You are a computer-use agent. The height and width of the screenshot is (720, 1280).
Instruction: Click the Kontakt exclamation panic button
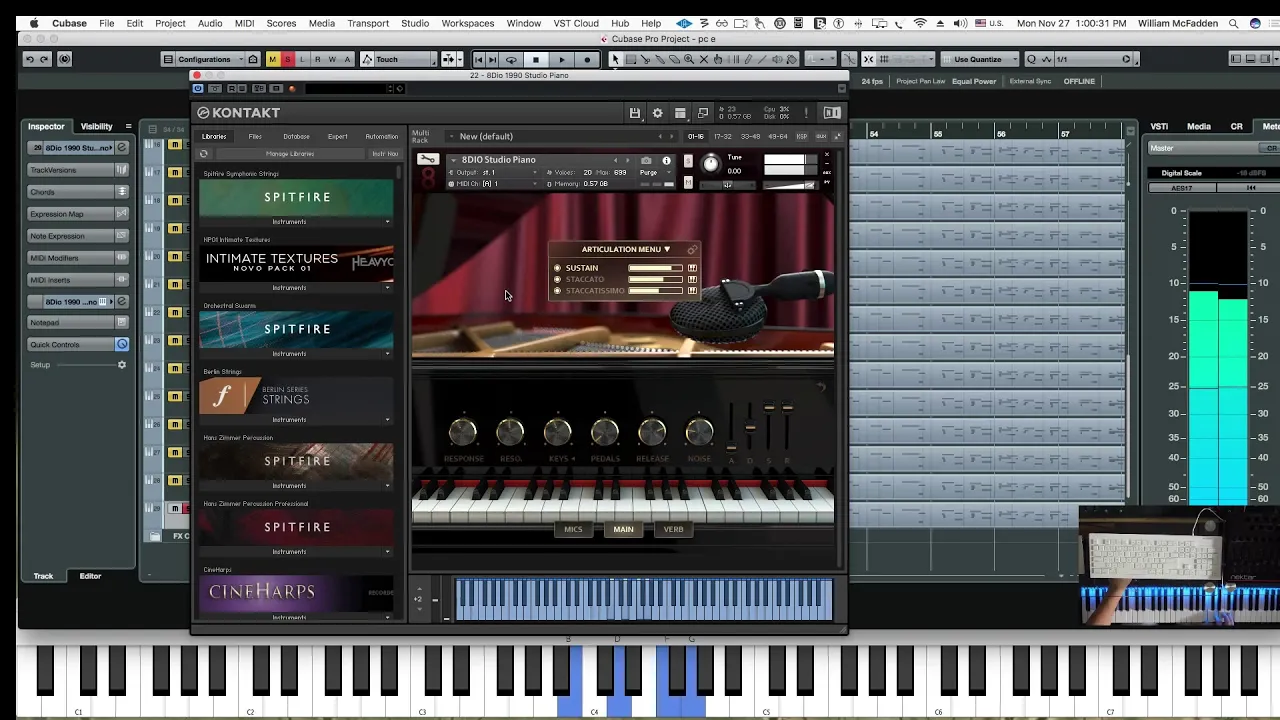pyautogui.click(x=806, y=113)
